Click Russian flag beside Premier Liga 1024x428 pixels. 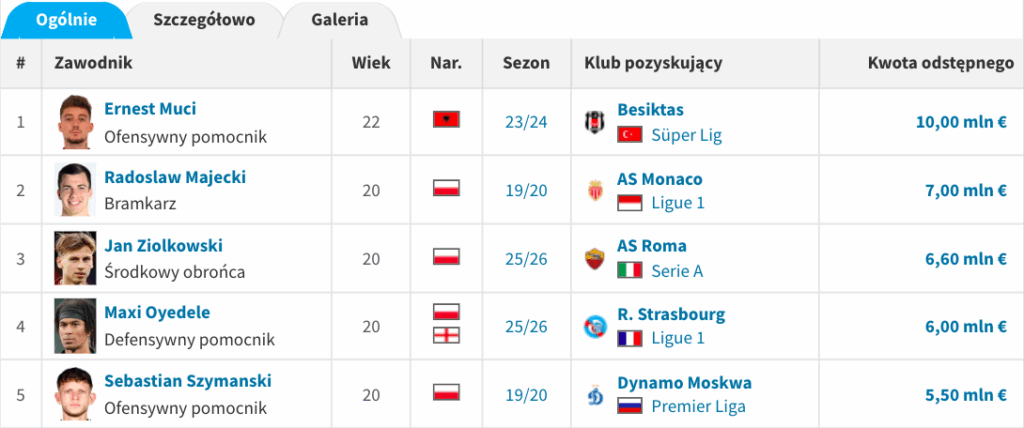point(630,407)
